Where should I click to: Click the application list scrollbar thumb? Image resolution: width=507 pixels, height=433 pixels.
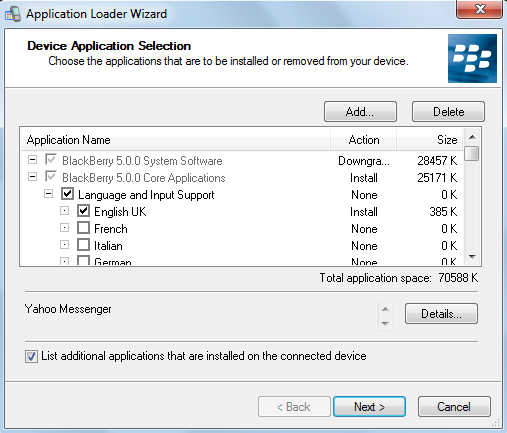tap(472, 154)
